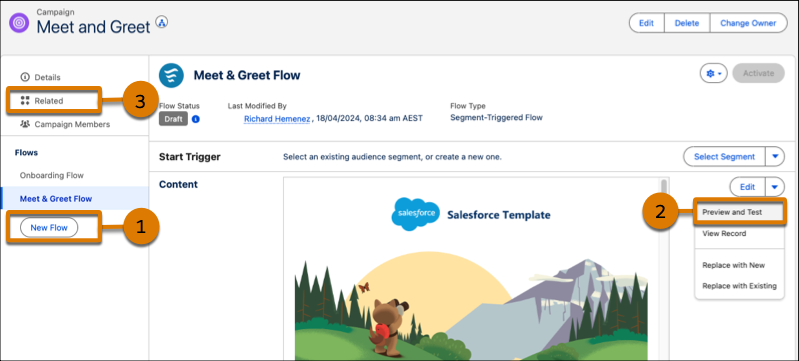Image resolution: width=799 pixels, height=361 pixels.
Task: Click the campaign hierarchy icon beside title
Action: [x=162, y=22]
